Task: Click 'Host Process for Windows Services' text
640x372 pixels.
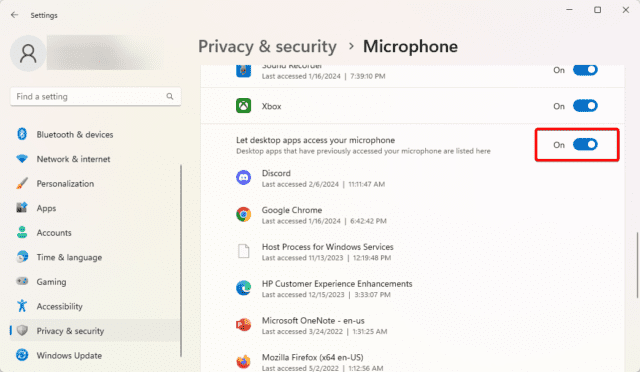Action: (x=327, y=247)
